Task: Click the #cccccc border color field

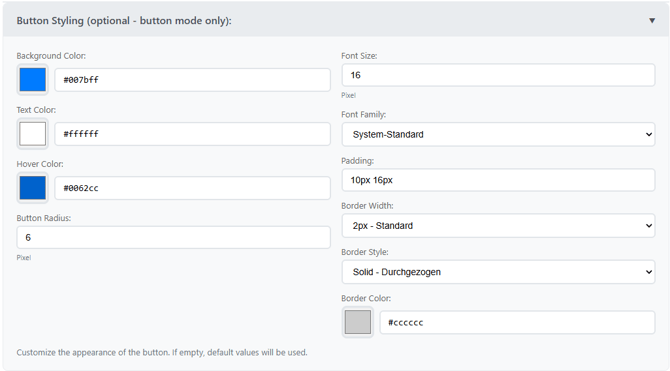Action: [517, 322]
